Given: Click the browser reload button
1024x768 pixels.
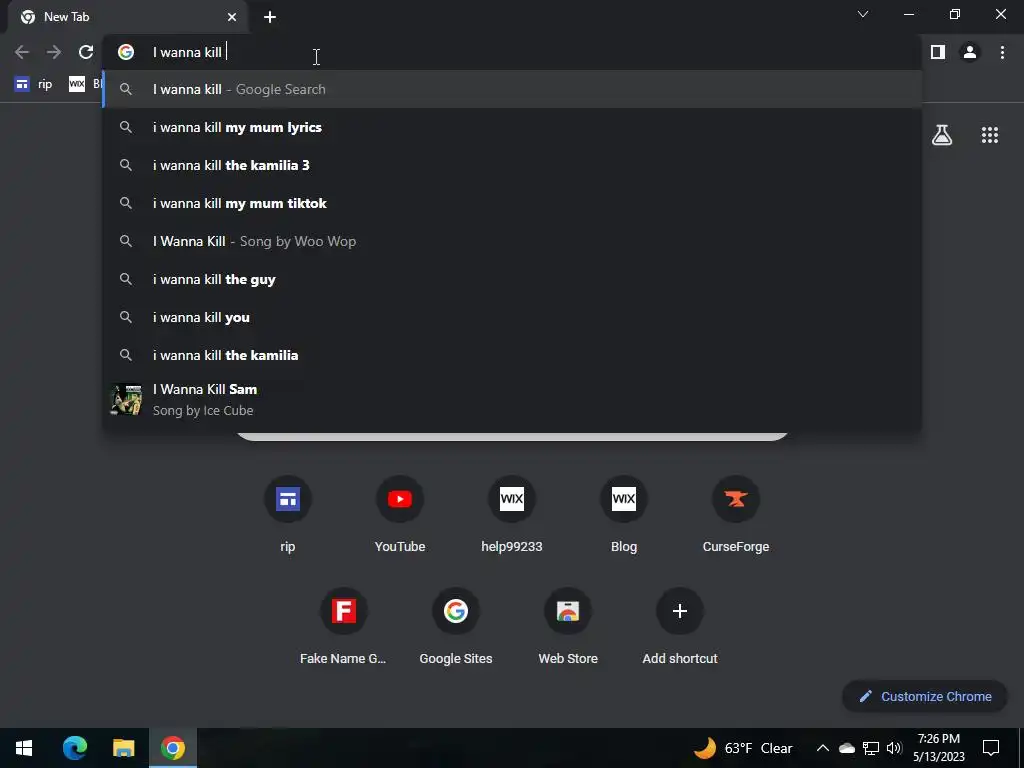Looking at the screenshot, I should pos(86,52).
